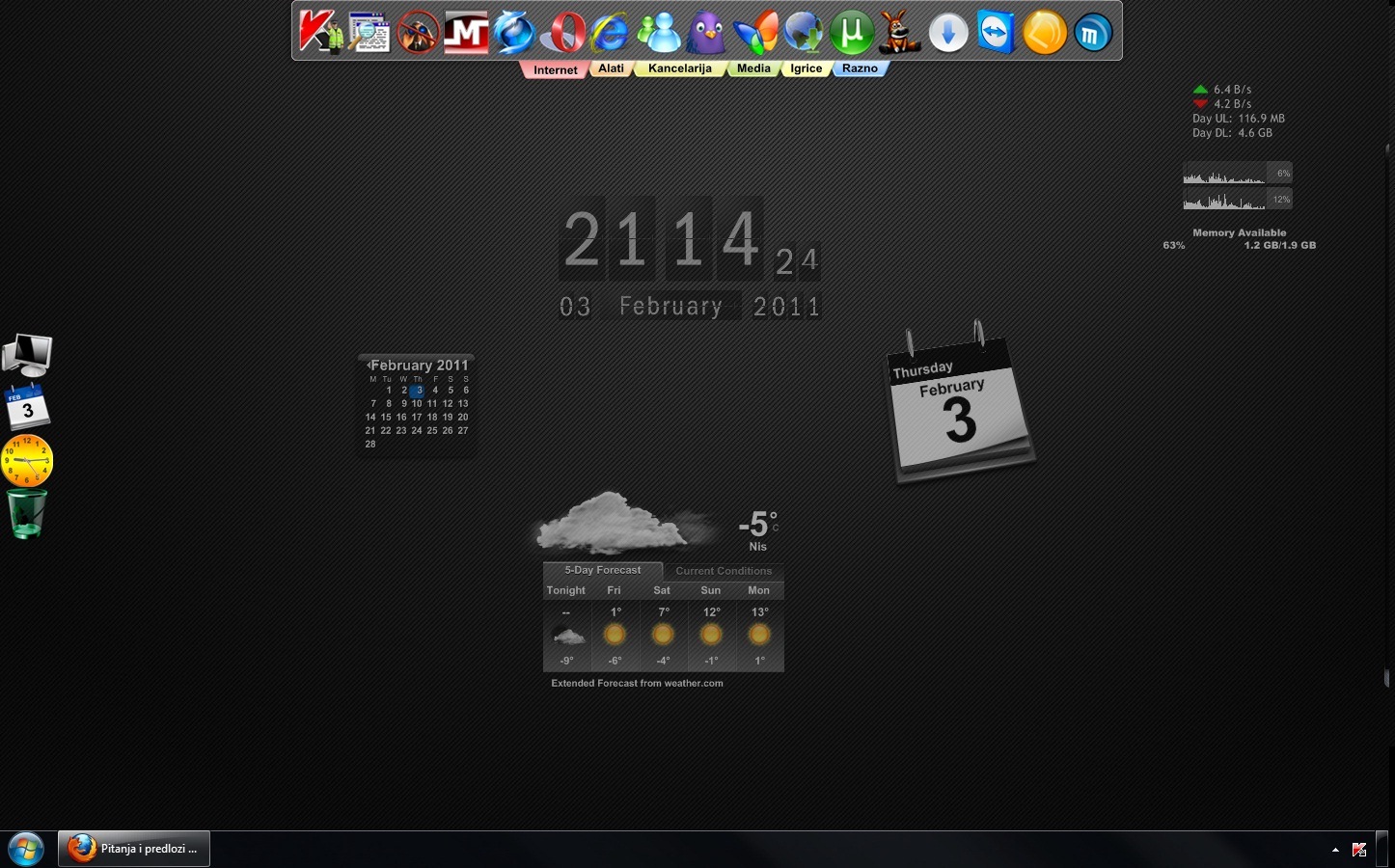
Task: Click the Mon forecast column header
Action: point(759,590)
